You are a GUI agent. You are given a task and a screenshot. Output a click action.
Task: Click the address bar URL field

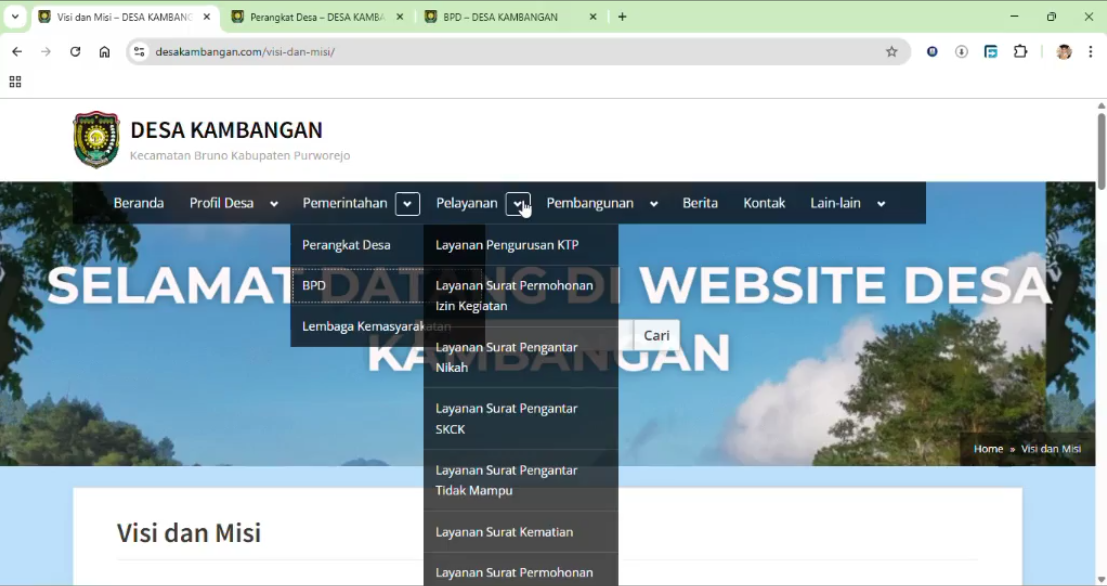pos(500,52)
